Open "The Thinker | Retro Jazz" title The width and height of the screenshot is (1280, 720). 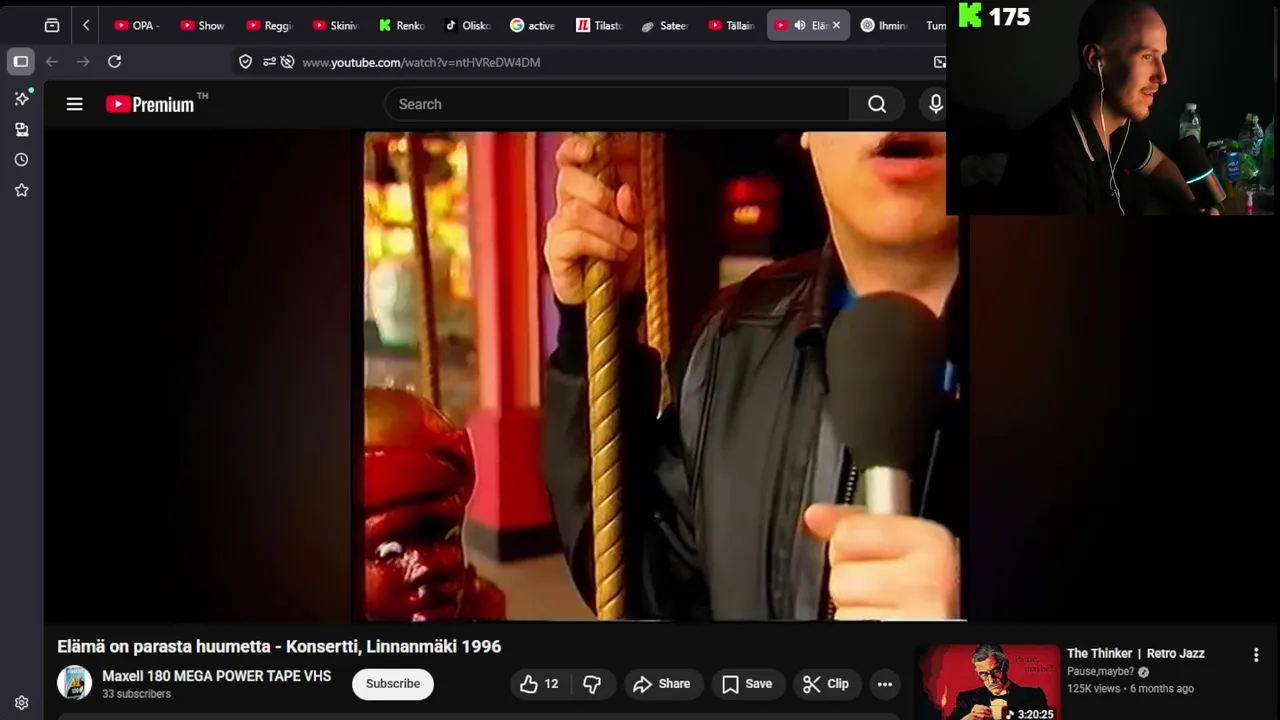[1135, 653]
